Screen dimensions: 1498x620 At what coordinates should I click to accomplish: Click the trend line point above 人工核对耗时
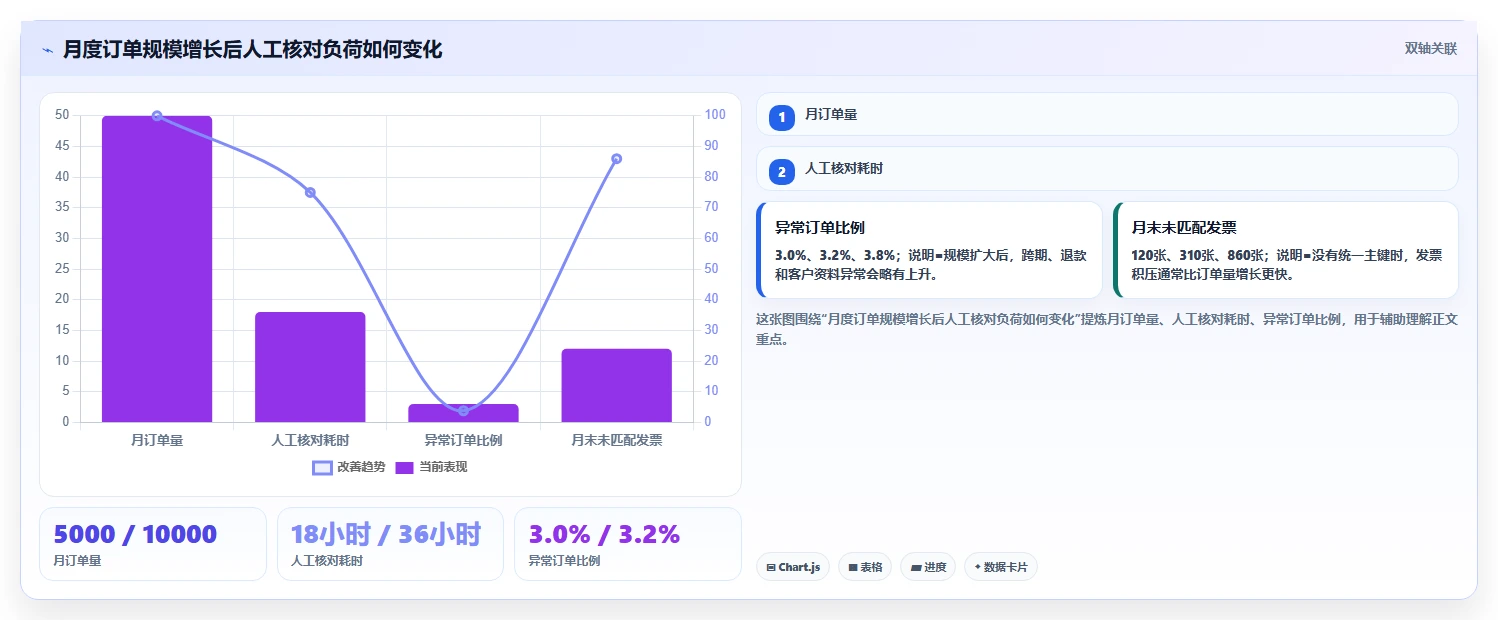point(310,193)
